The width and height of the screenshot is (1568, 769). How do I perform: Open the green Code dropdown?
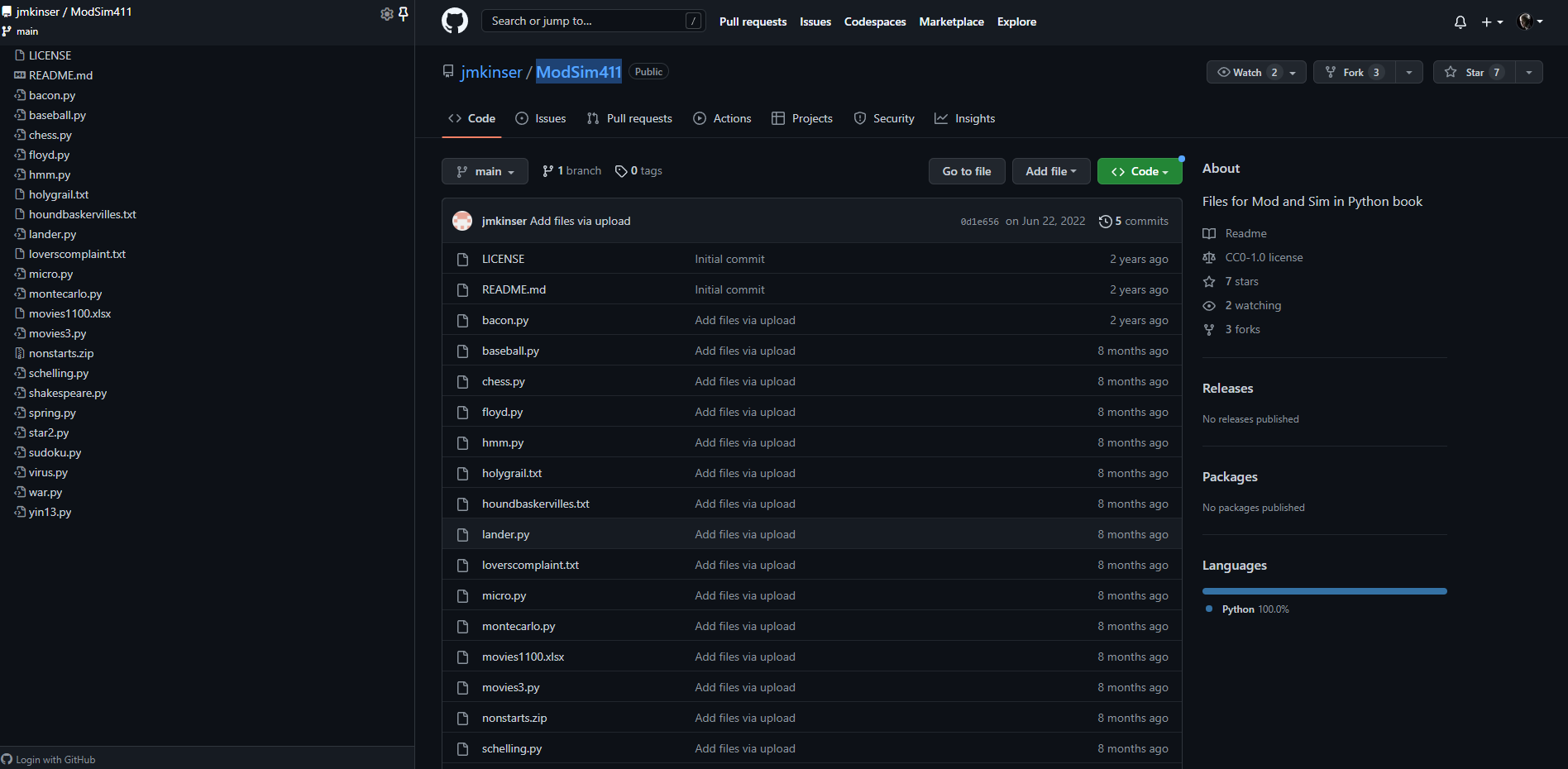[1140, 171]
